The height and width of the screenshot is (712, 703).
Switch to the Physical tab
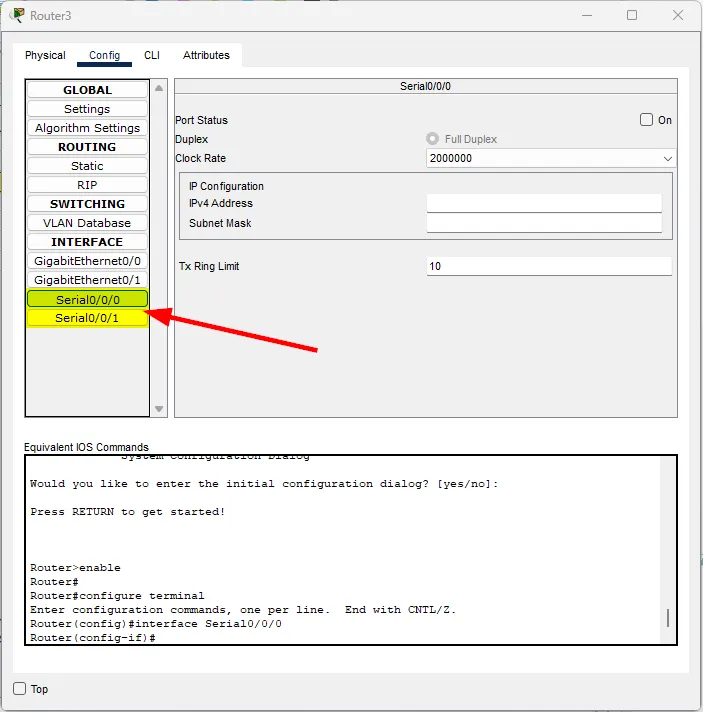pyautogui.click(x=45, y=55)
